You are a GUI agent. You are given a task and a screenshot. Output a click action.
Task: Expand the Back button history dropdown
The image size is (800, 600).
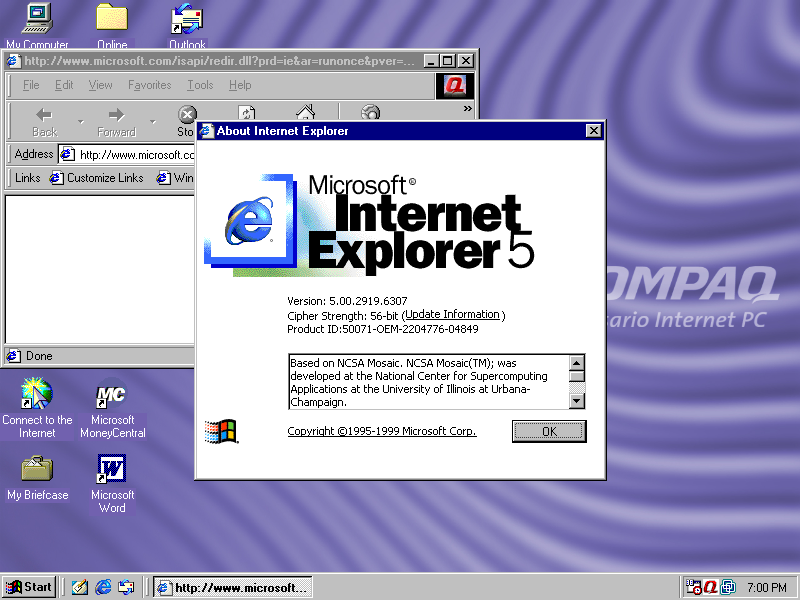point(80,122)
